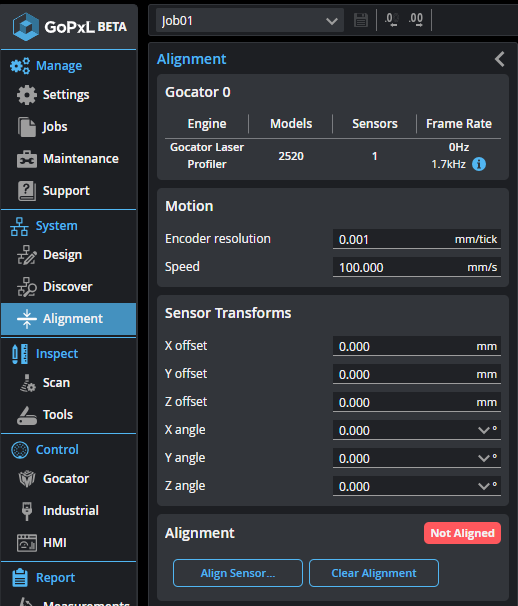Screen dimensions: 518x606
Task: Click the Align Sensor... button
Action: tap(238, 573)
